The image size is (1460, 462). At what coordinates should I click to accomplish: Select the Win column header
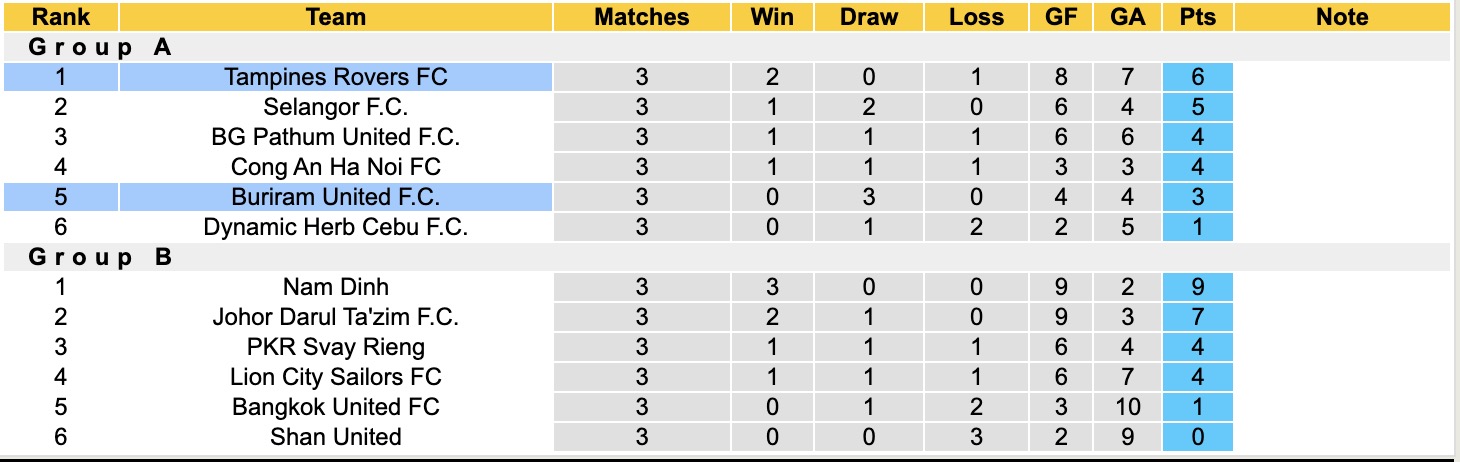click(x=771, y=17)
